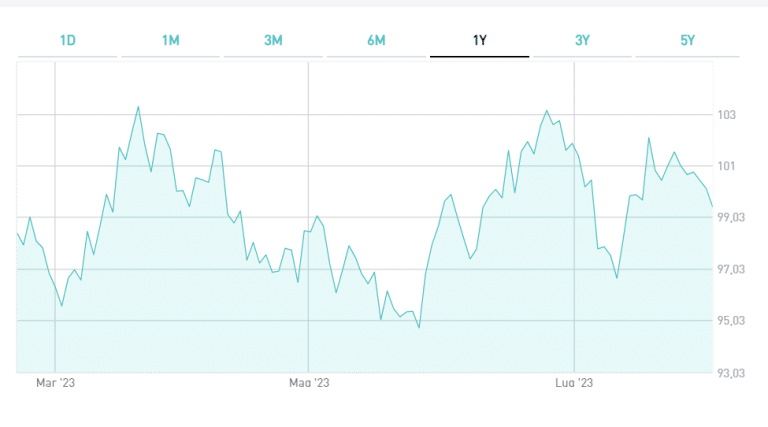Open the 3M chart period tab

(273, 40)
